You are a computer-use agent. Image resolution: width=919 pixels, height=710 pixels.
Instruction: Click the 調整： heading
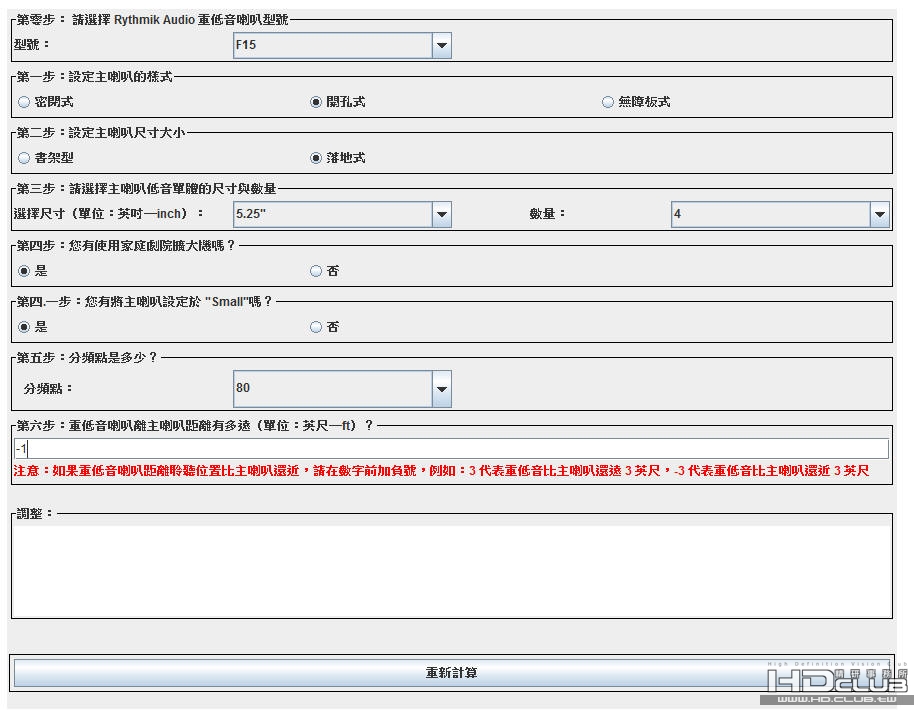click(35, 514)
